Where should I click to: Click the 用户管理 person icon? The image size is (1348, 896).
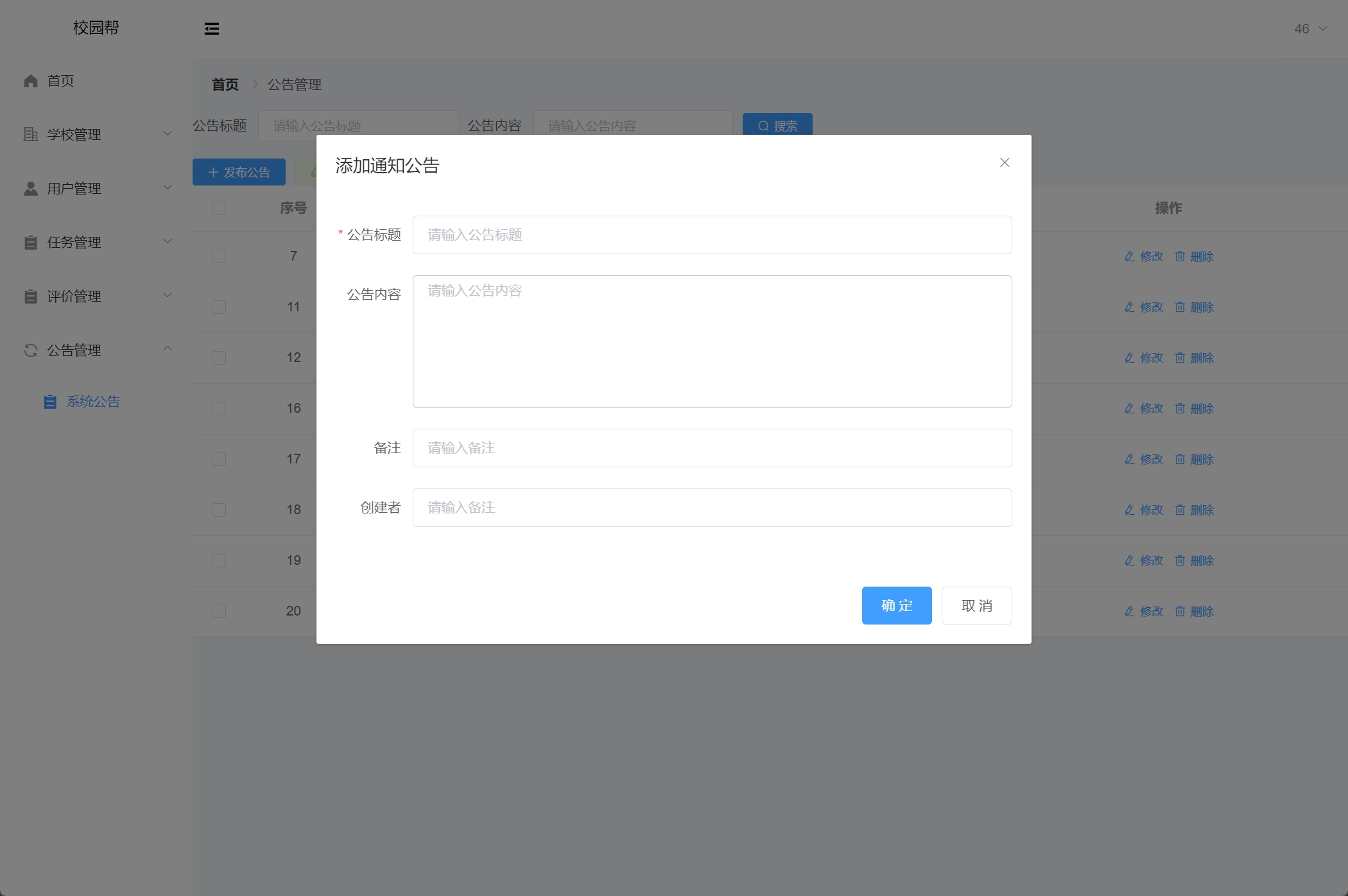pyautogui.click(x=31, y=188)
